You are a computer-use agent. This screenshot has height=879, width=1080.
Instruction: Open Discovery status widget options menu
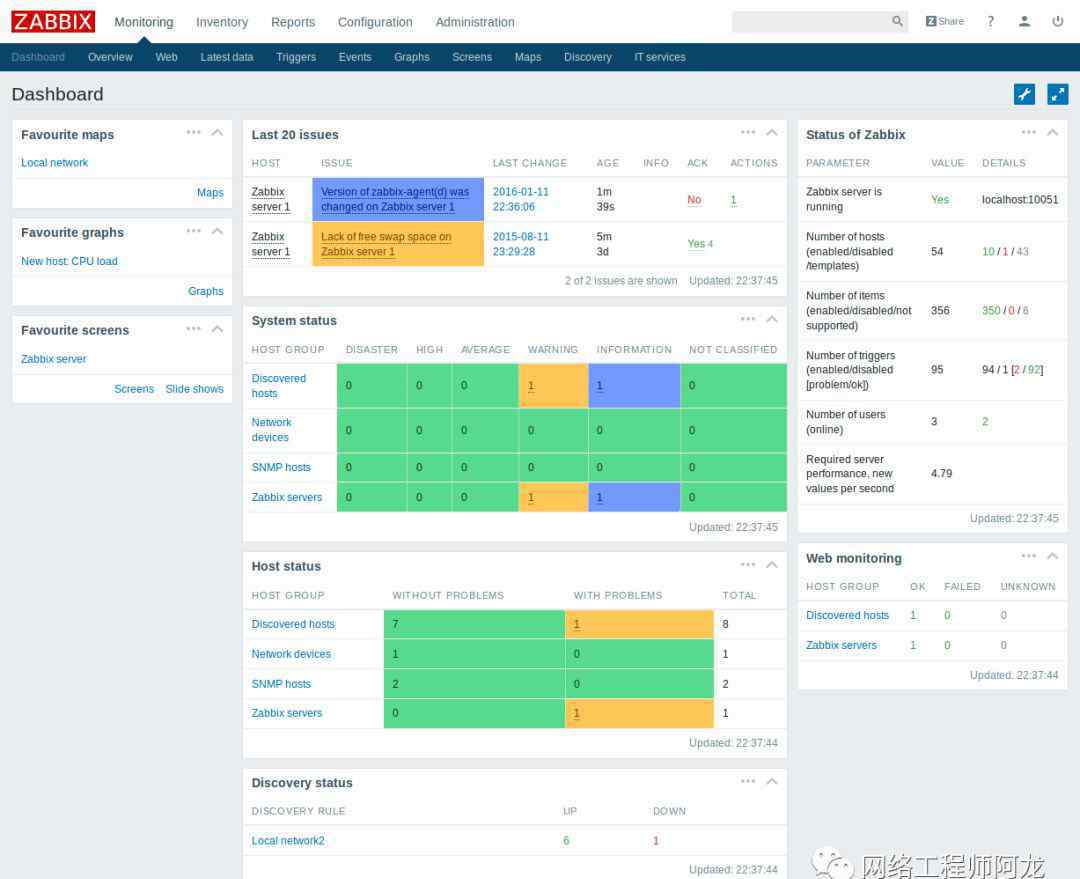(x=748, y=781)
